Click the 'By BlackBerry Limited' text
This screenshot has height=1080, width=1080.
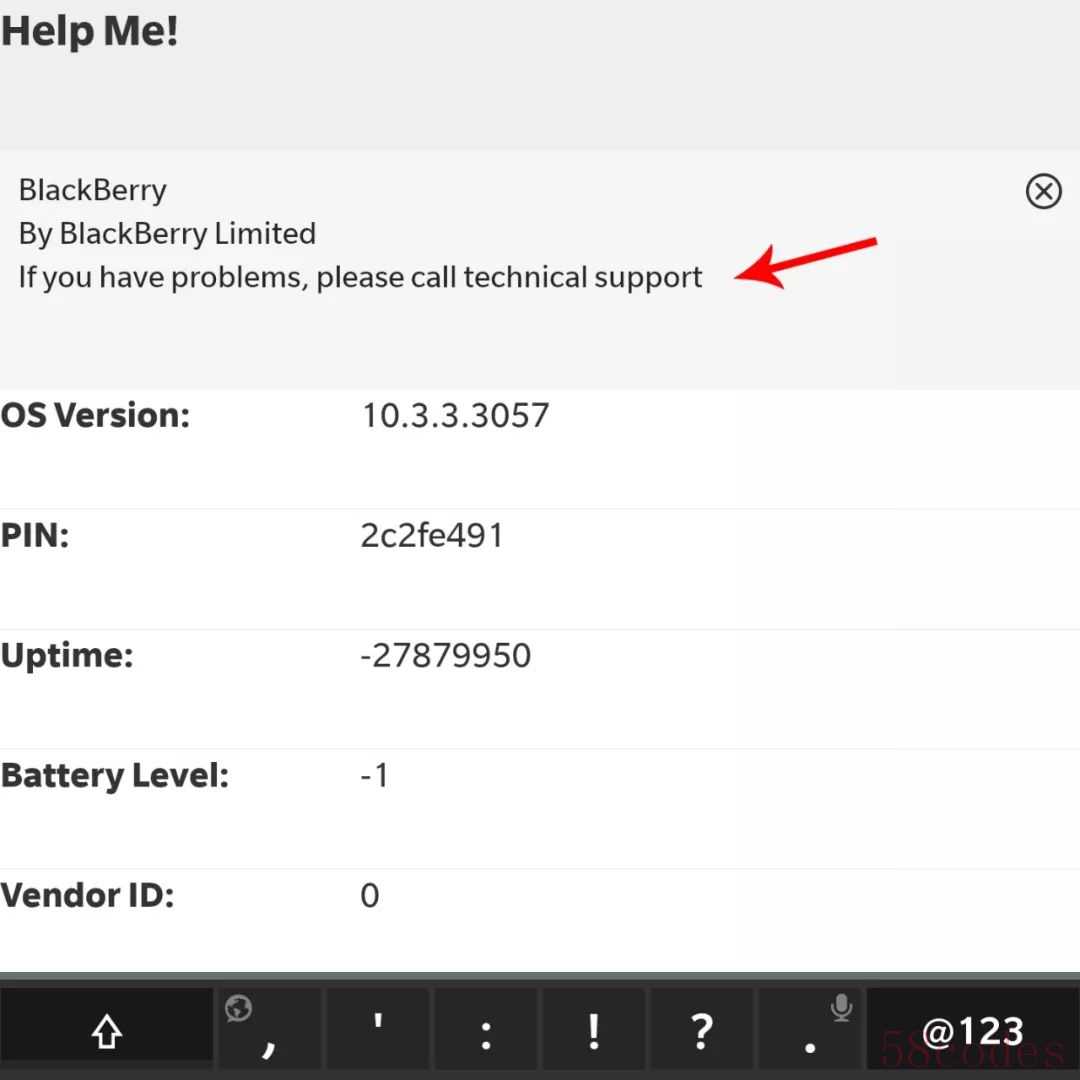[x=167, y=234]
